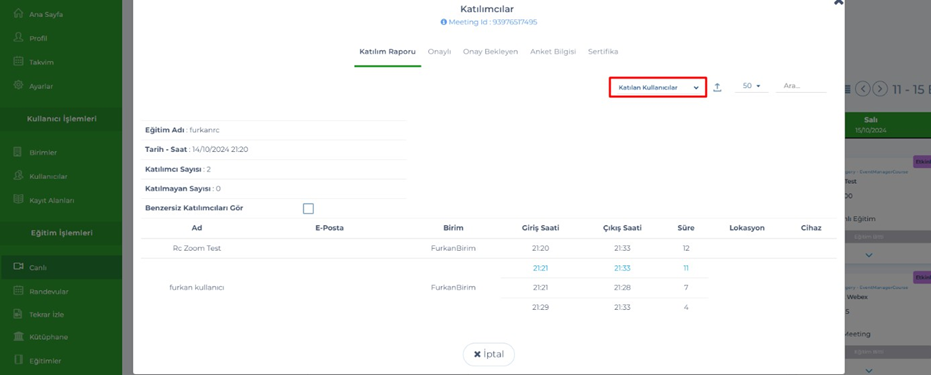Sort by the Cihaz column header

click(811, 228)
